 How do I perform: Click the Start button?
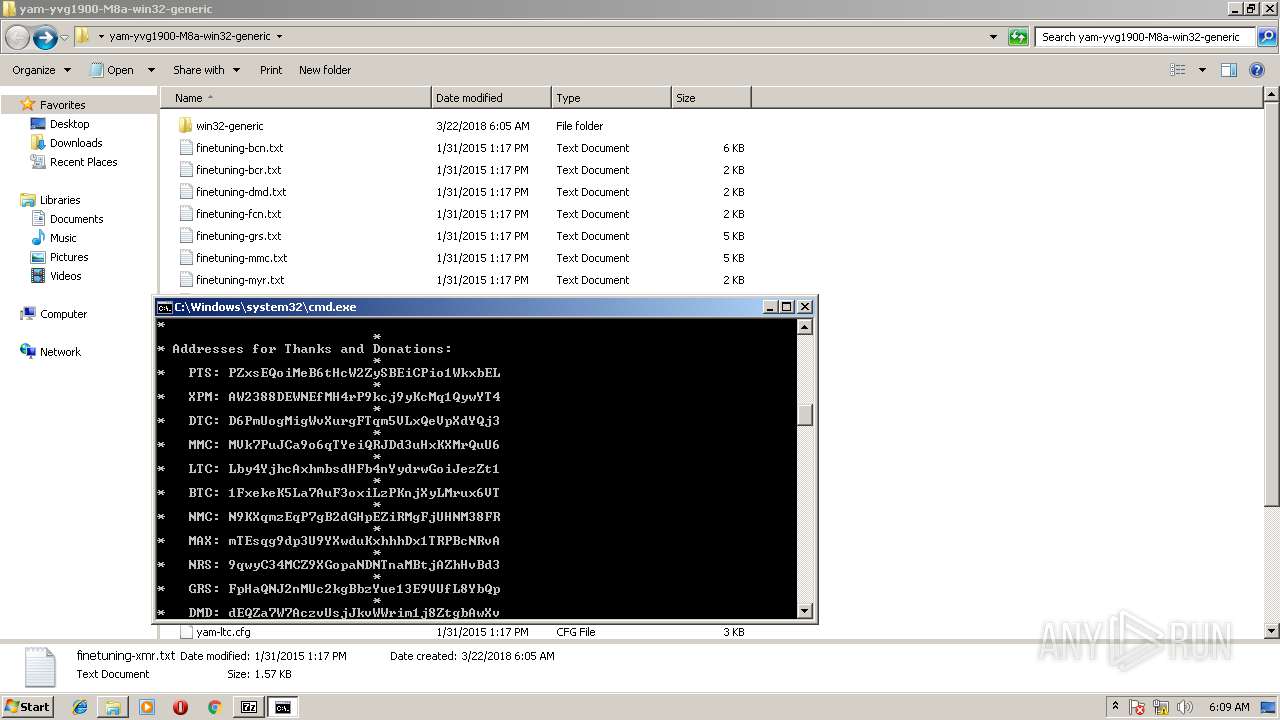pos(27,707)
